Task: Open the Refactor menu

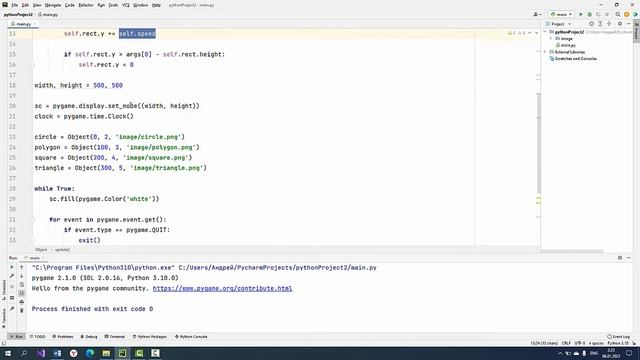Action: [x=86, y=5]
